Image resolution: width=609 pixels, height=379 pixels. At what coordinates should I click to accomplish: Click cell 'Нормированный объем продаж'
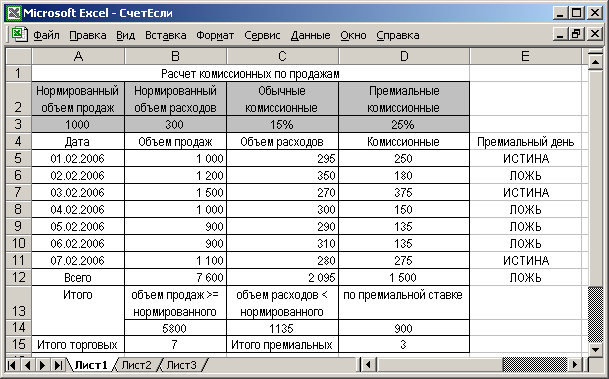(x=78, y=99)
